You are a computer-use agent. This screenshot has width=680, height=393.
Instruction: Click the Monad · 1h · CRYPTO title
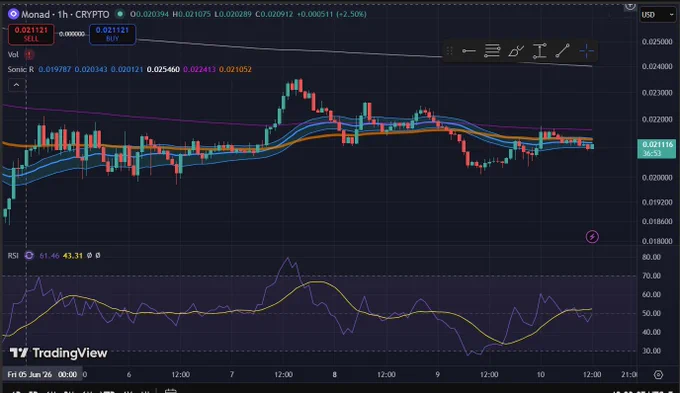pyautogui.click(x=65, y=14)
